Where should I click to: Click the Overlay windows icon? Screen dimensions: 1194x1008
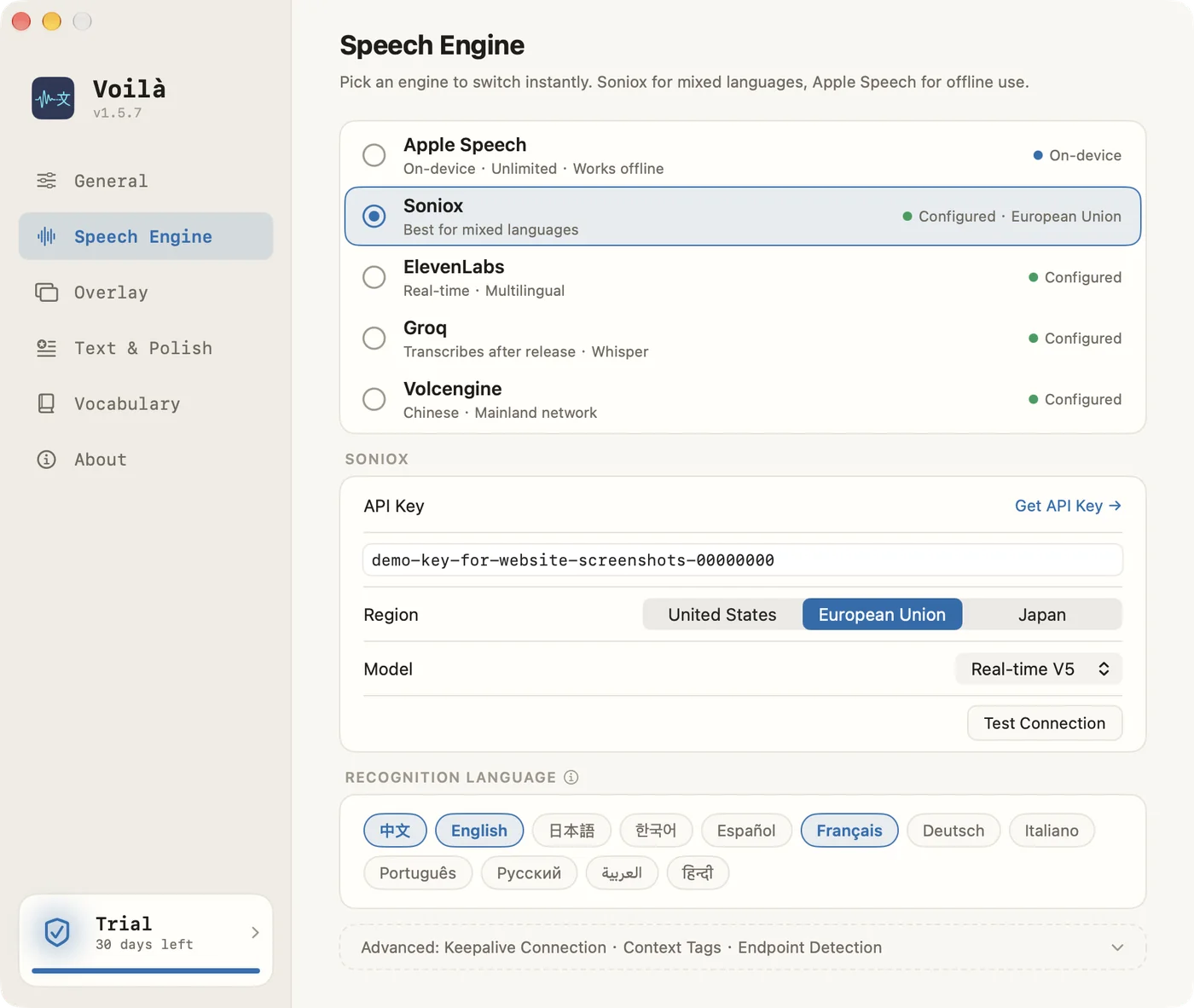[x=46, y=293]
